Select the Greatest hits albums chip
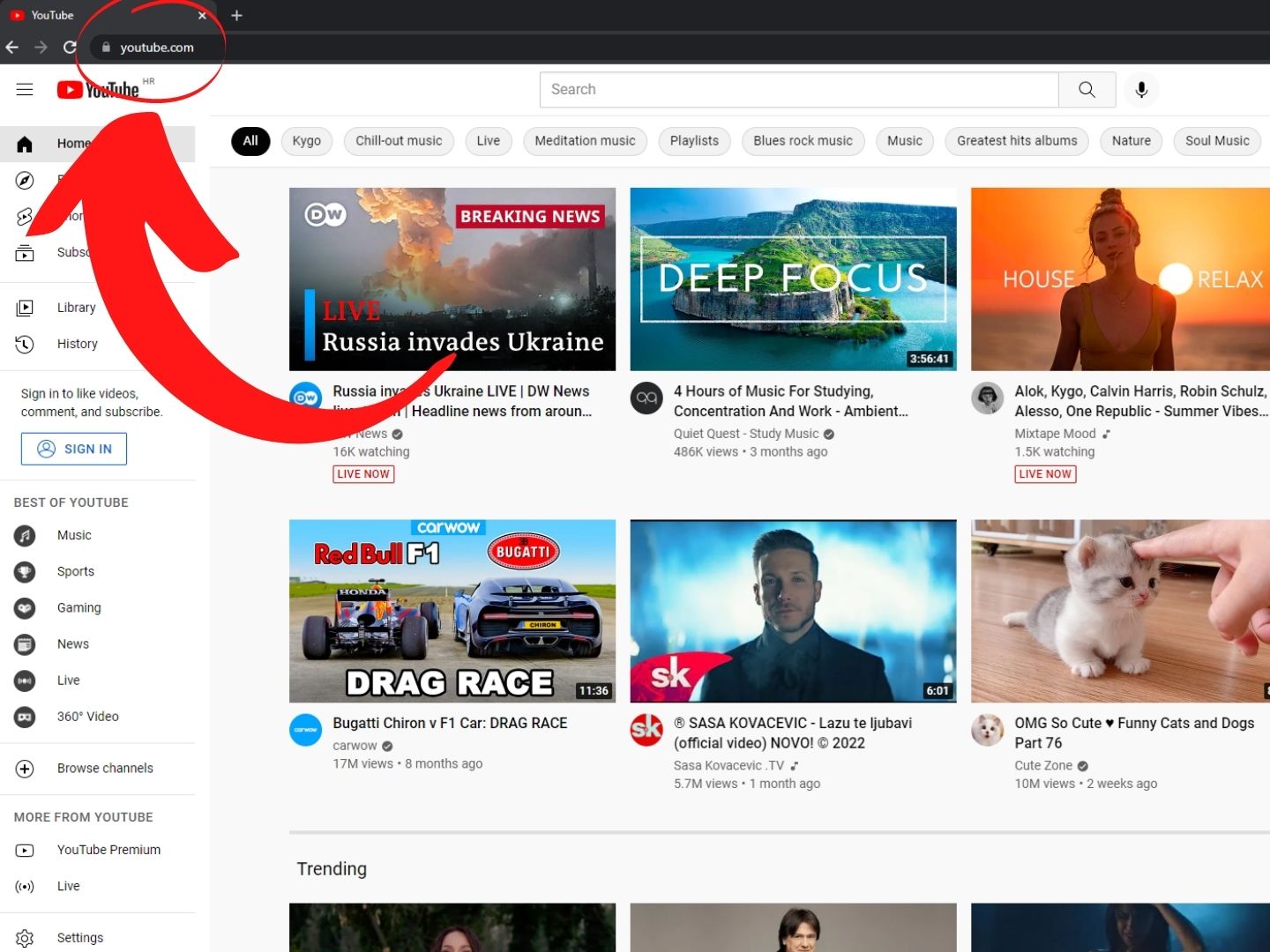 pyautogui.click(x=1017, y=141)
